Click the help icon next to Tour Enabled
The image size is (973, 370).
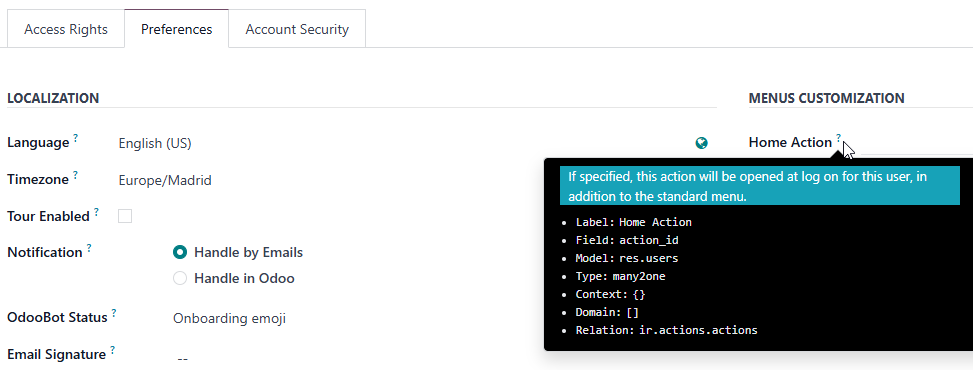click(x=96, y=211)
